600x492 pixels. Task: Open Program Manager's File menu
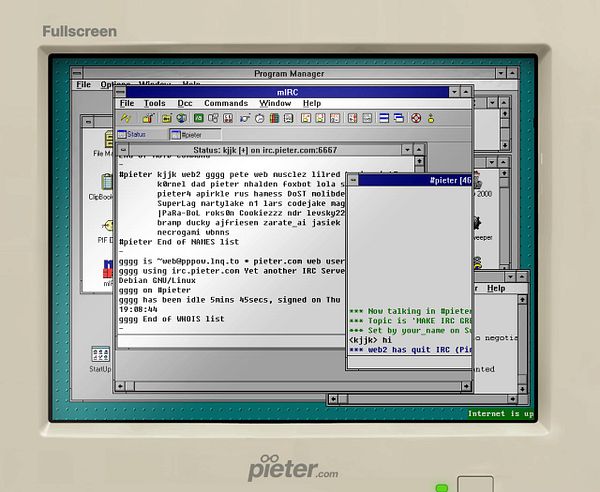click(83, 85)
